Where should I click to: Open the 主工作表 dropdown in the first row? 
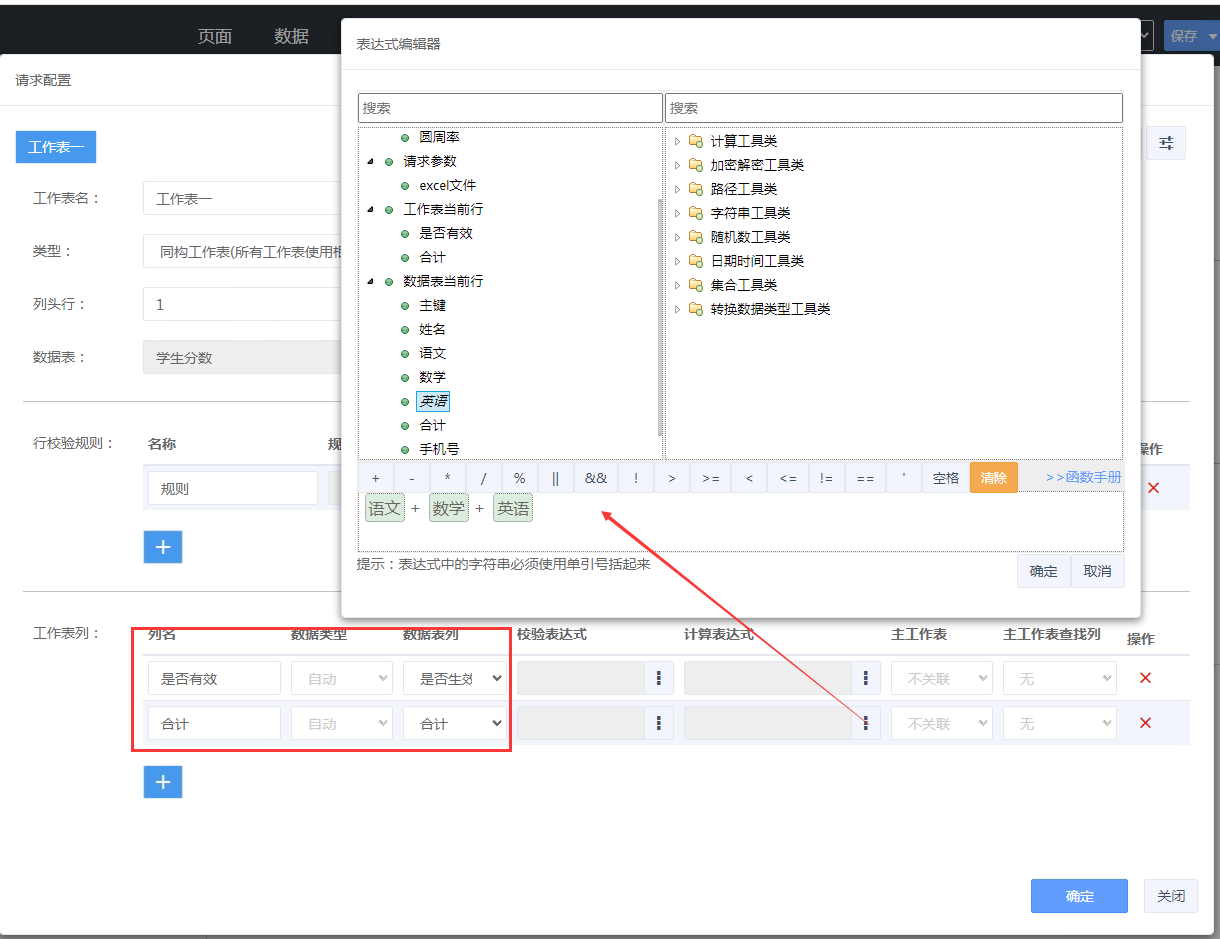point(941,678)
